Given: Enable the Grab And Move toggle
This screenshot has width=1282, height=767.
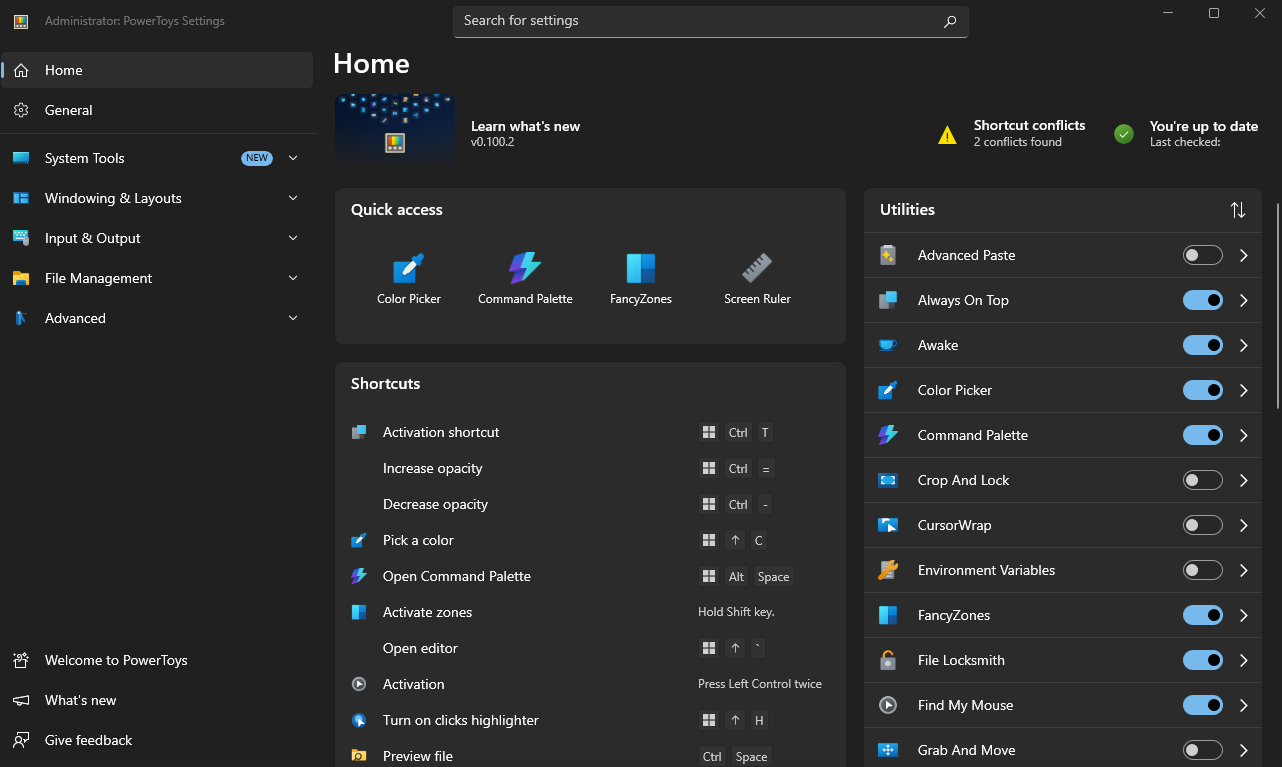Looking at the screenshot, I should pos(1203,750).
